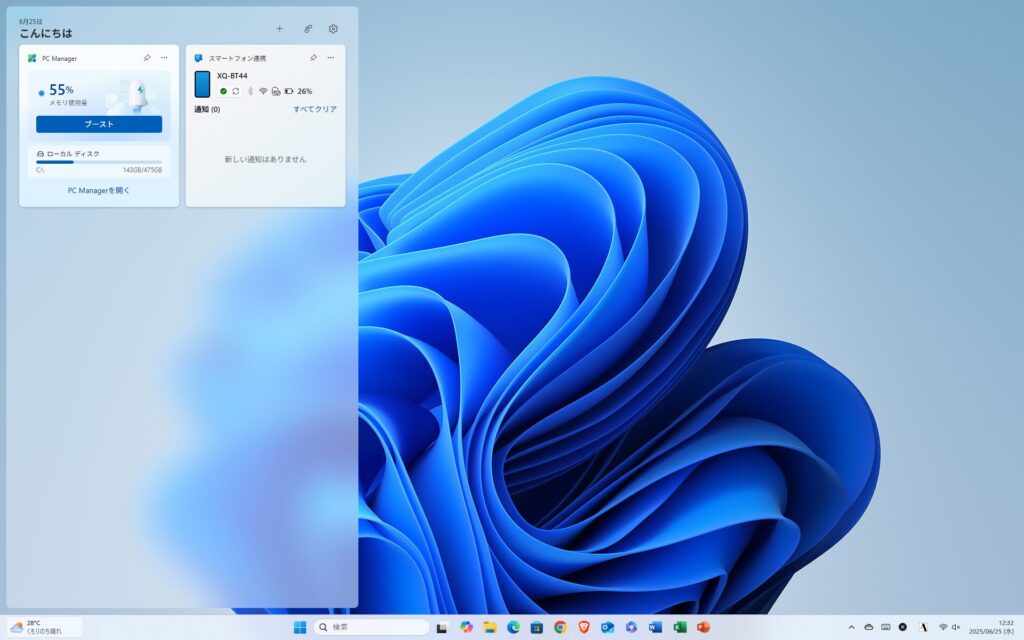Screen dimensions: 1024x640
Task: Click the add widget plus icon
Action: (280, 29)
